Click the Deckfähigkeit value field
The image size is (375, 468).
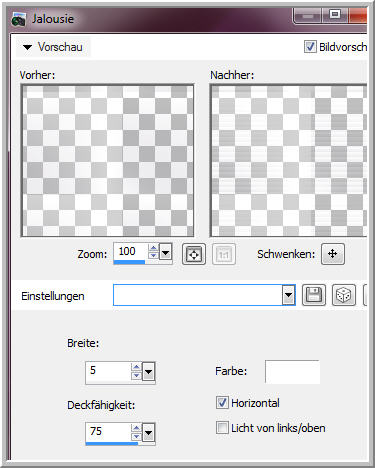click(x=108, y=432)
